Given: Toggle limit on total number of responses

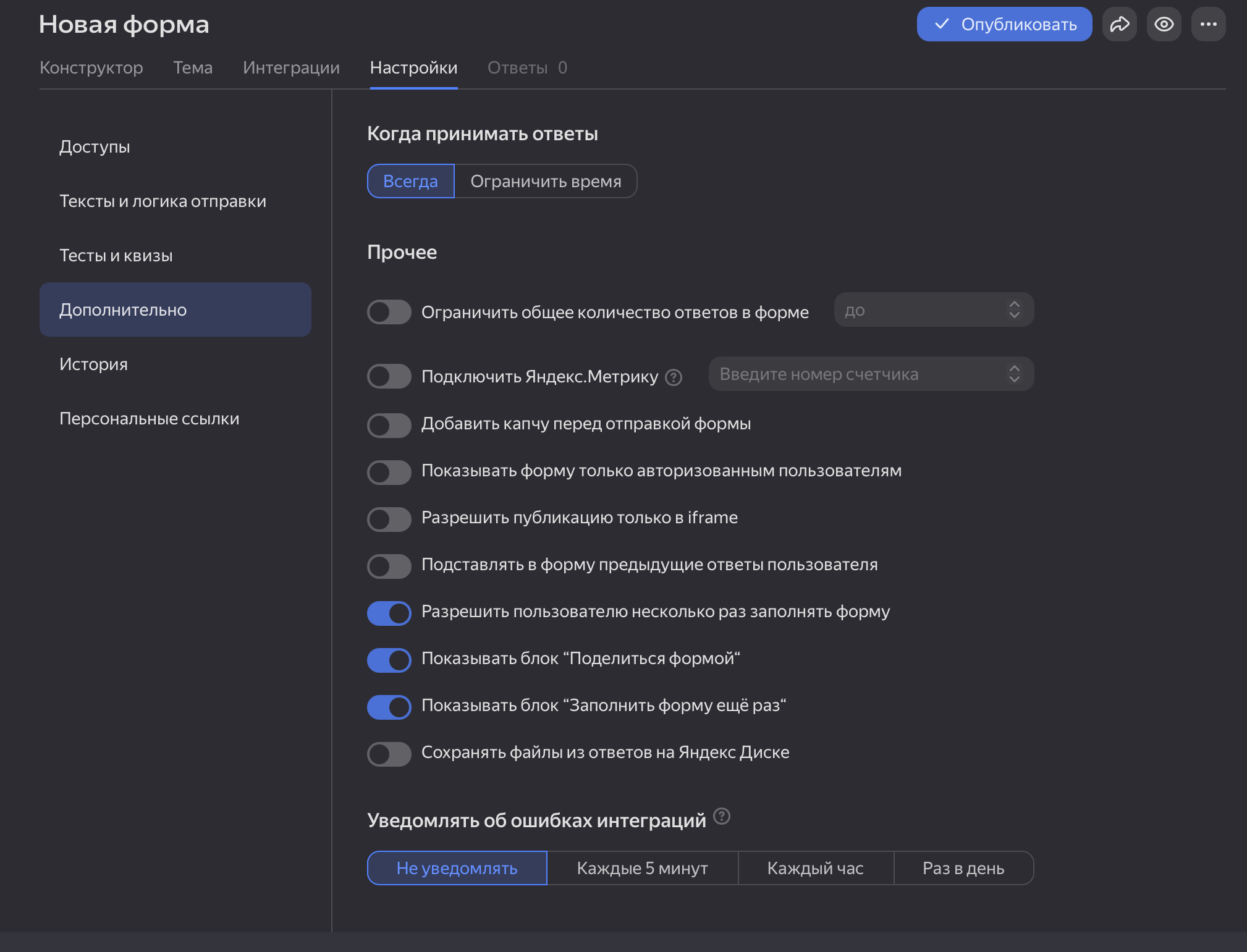Looking at the screenshot, I should point(389,312).
